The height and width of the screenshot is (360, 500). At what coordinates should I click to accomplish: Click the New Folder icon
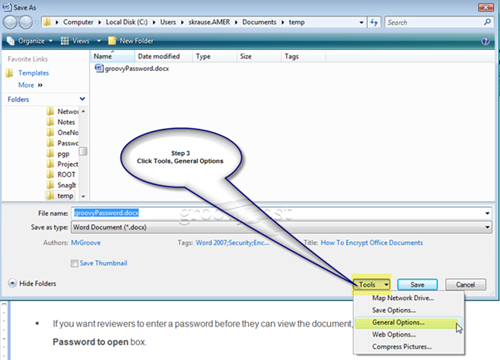(x=112, y=41)
